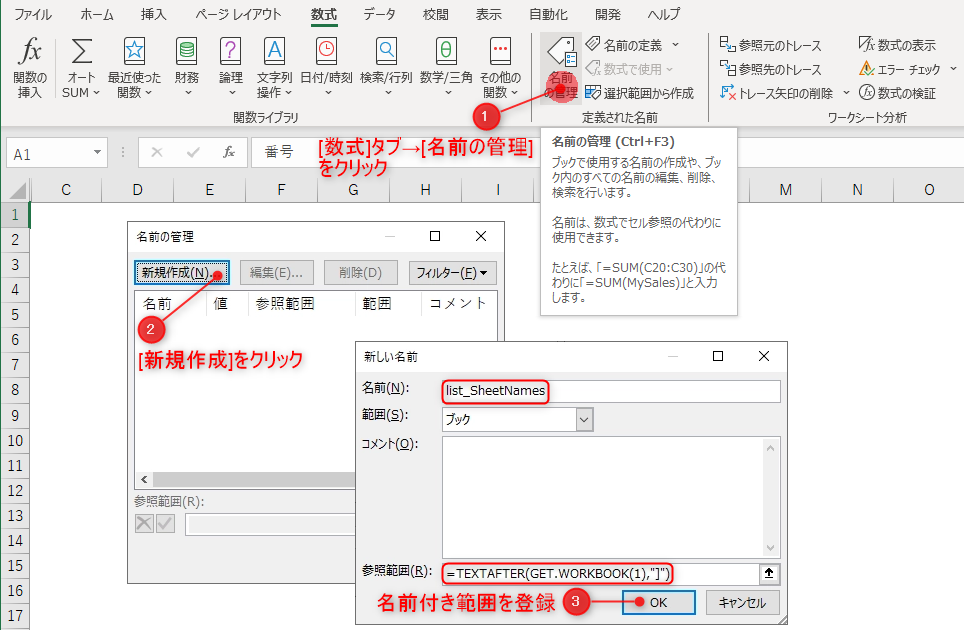This screenshot has height=630, width=964.
Task: Open the フィルター(F) dropdown button
Action: [x=452, y=273]
